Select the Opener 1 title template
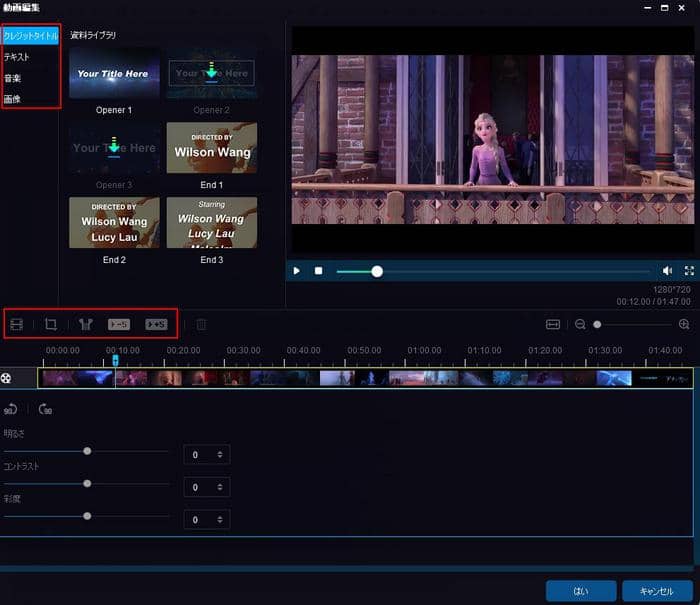 click(x=114, y=73)
